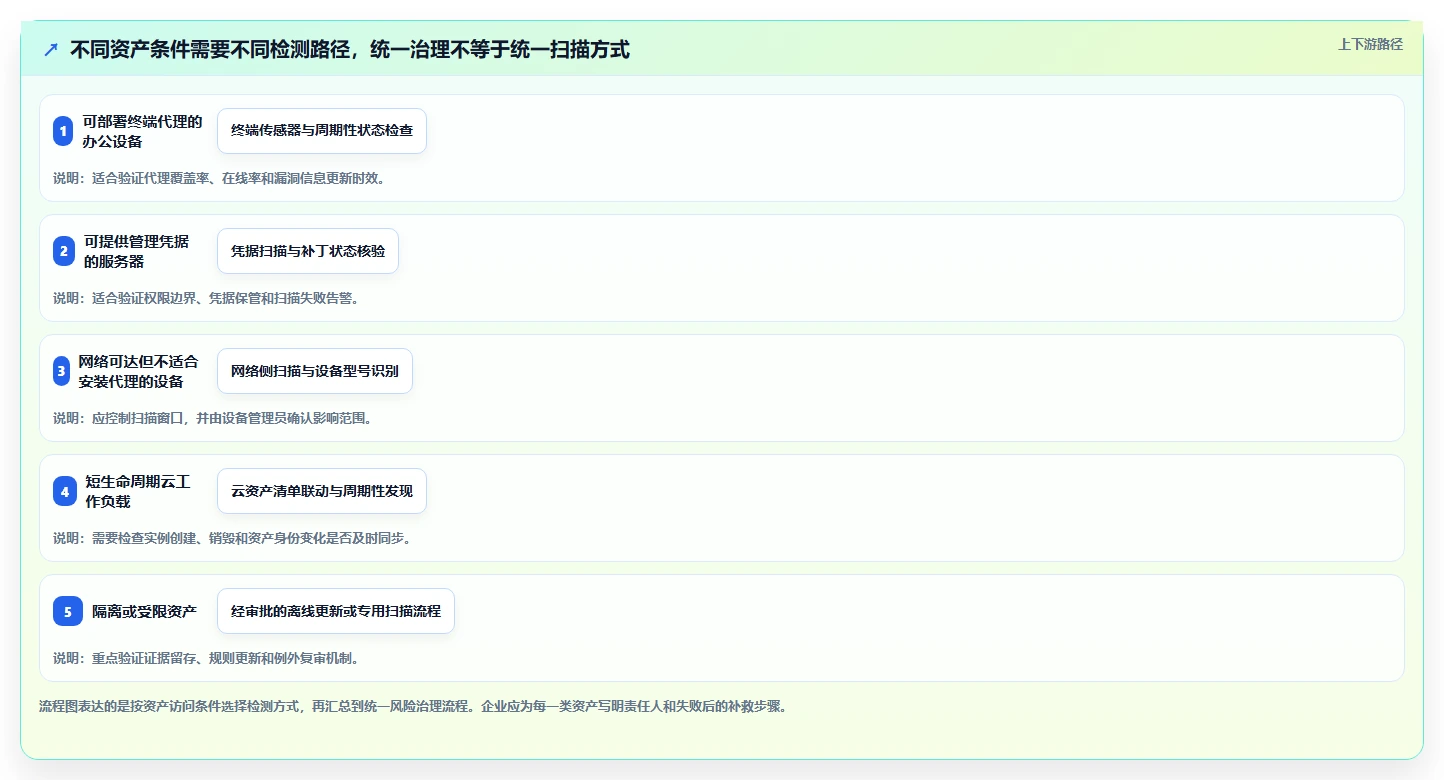Select 凭据扫描与补丁状态核验 box
The image size is (1444, 780).
coord(308,251)
